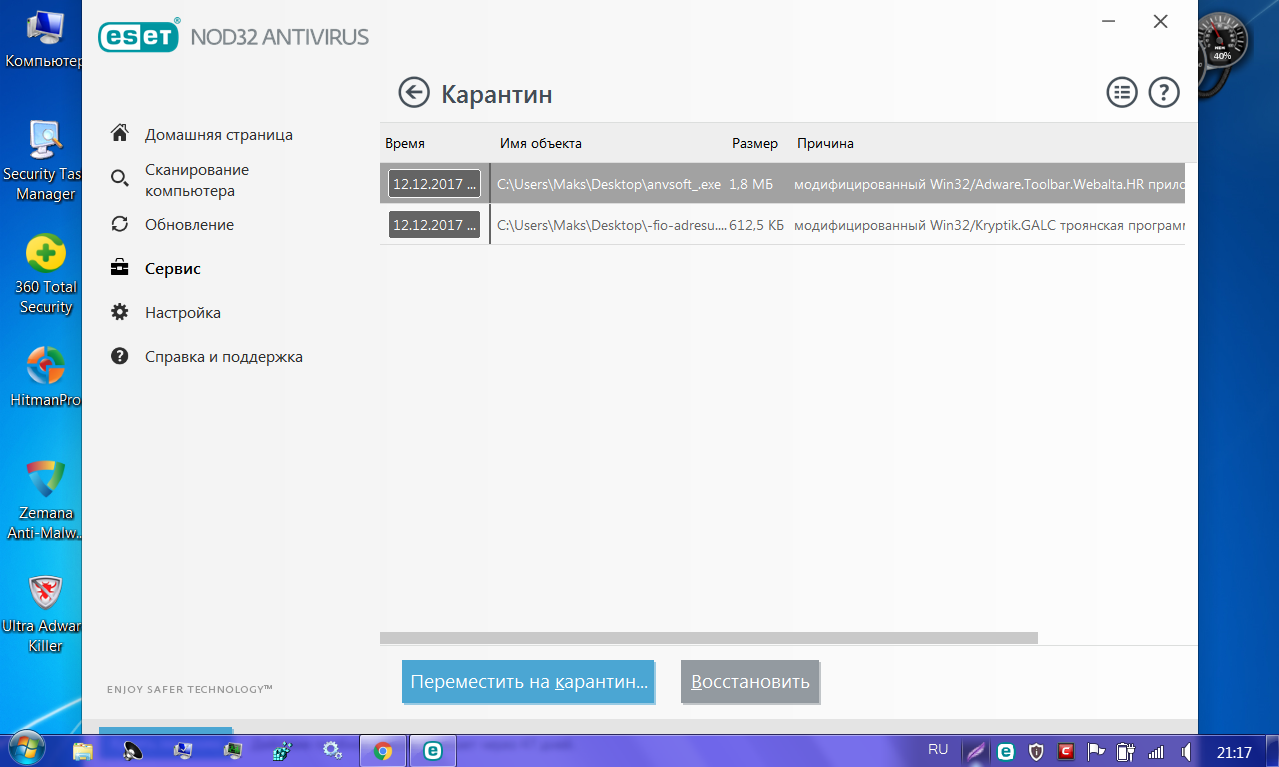Click the RU language indicator
The image size is (1279, 767).
point(938,749)
